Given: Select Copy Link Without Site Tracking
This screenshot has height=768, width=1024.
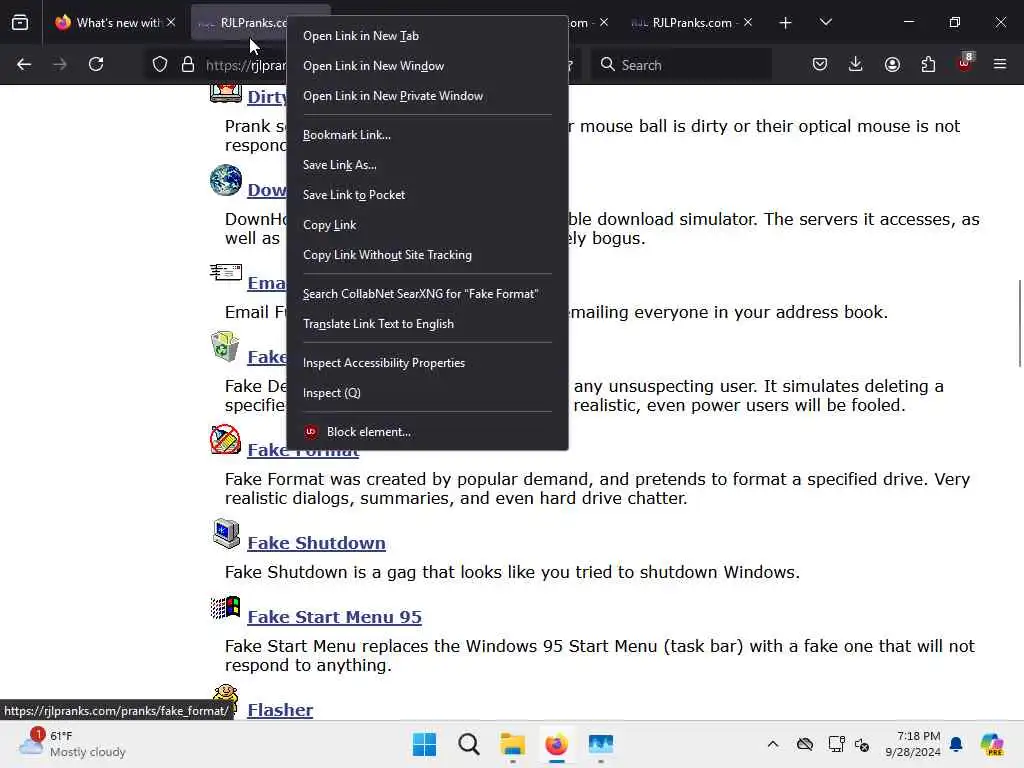Looking at the screenshot, I should [x=427, y=255].
